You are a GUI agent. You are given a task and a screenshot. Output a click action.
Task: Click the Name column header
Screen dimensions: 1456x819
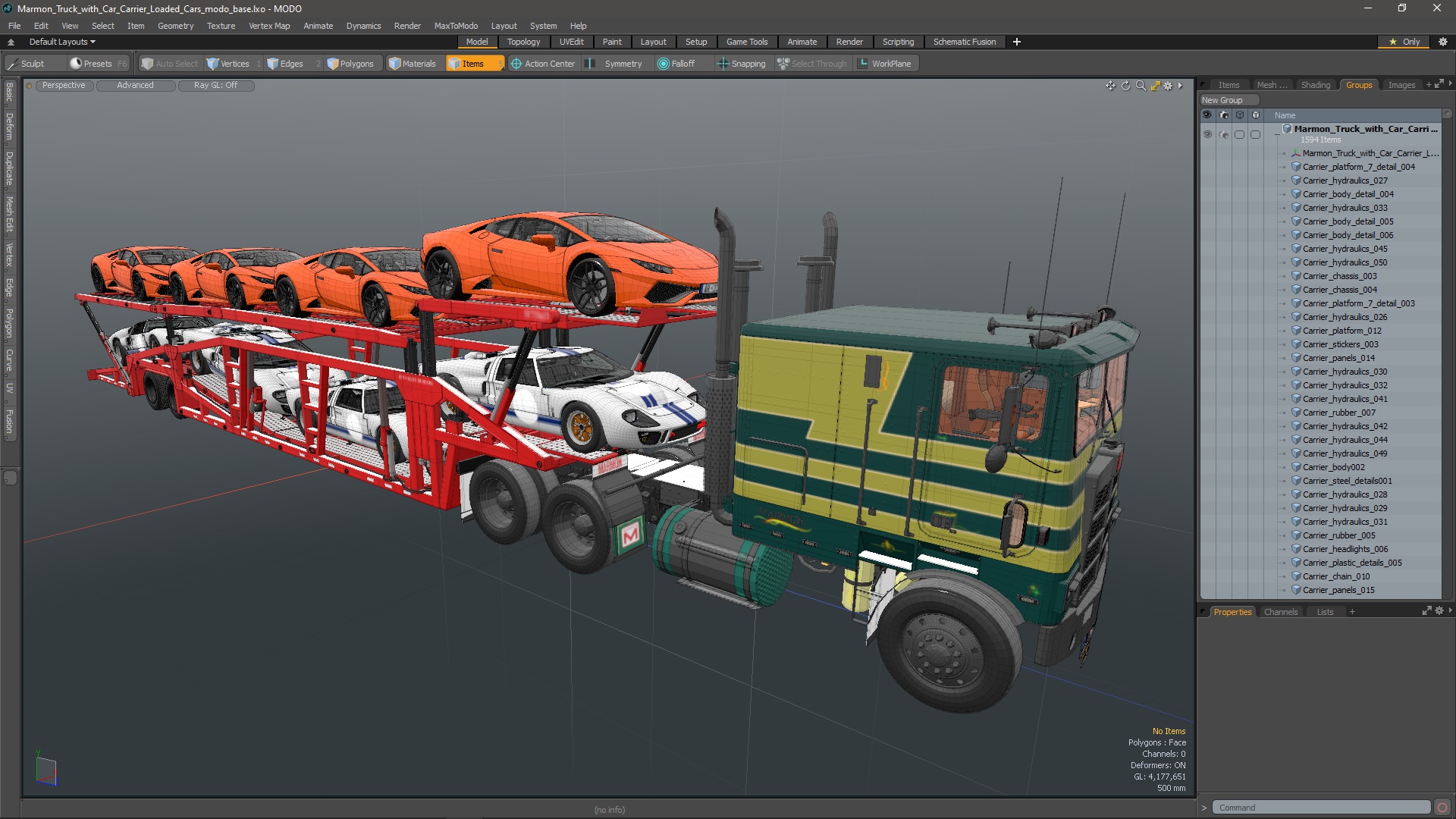(x=1285, y=115)
